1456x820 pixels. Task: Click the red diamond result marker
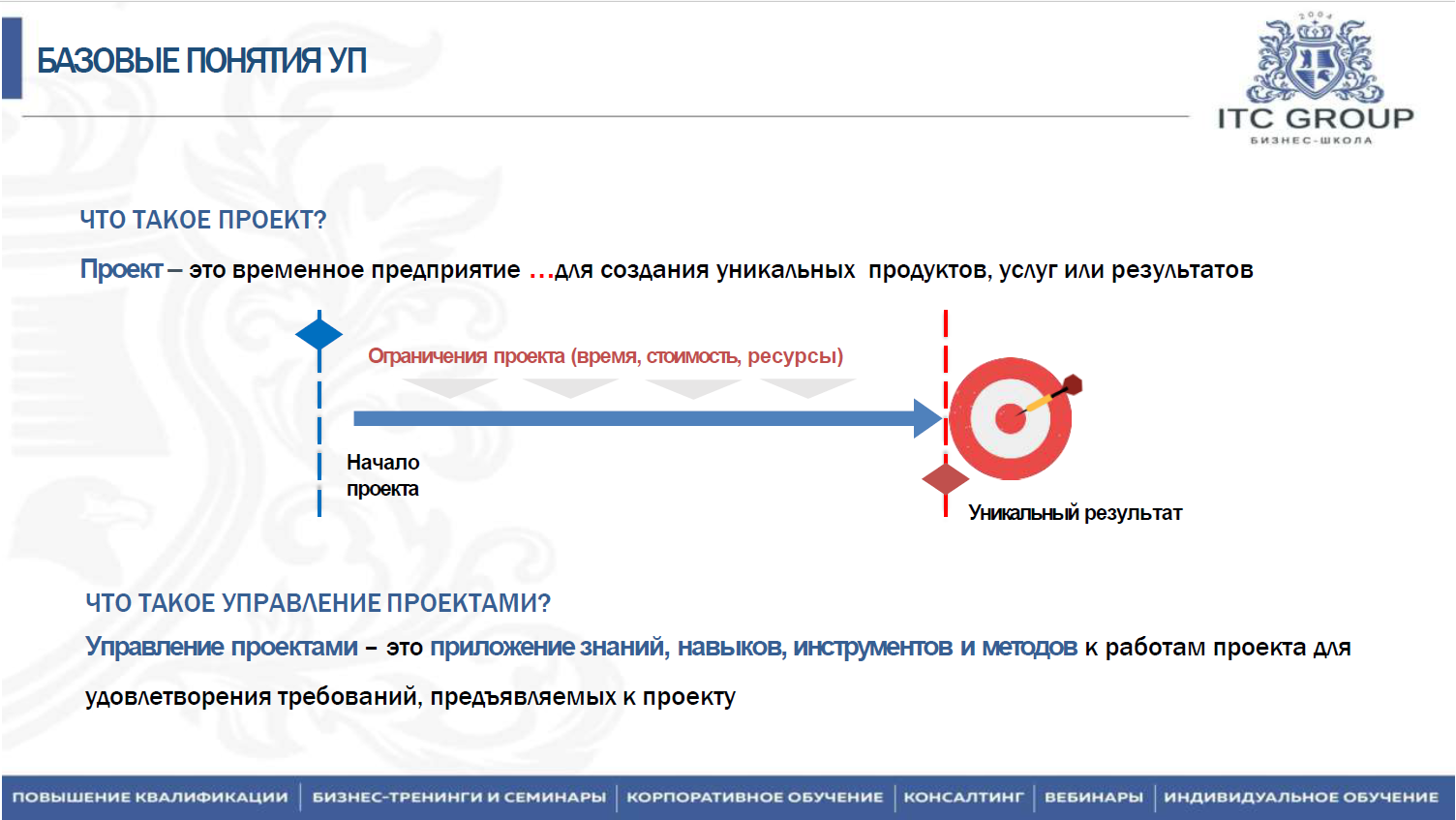pos(946,478)
